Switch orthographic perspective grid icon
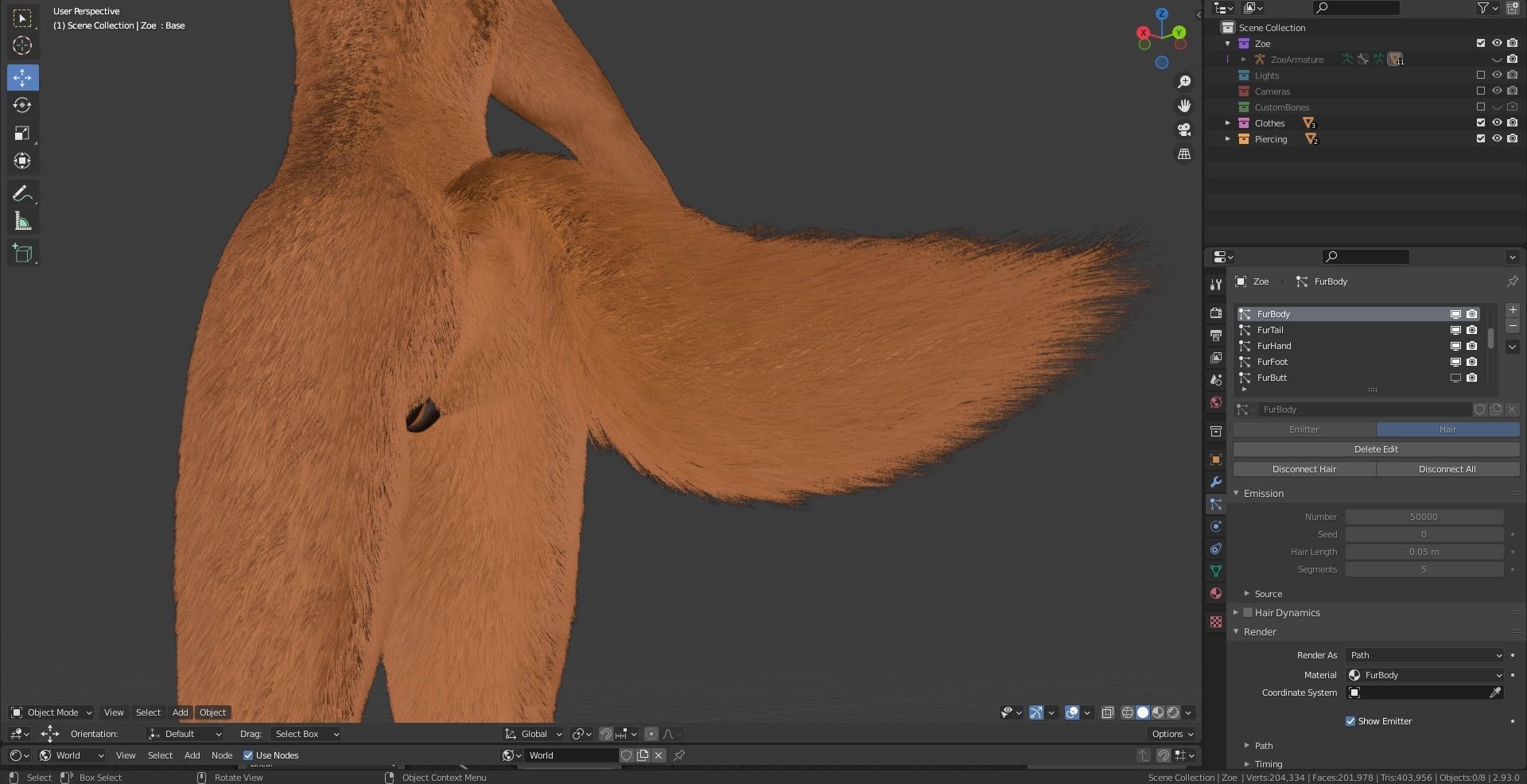Image resolution: width=1527 pixels, height=784 pixels. click(x=1184, y=153)
